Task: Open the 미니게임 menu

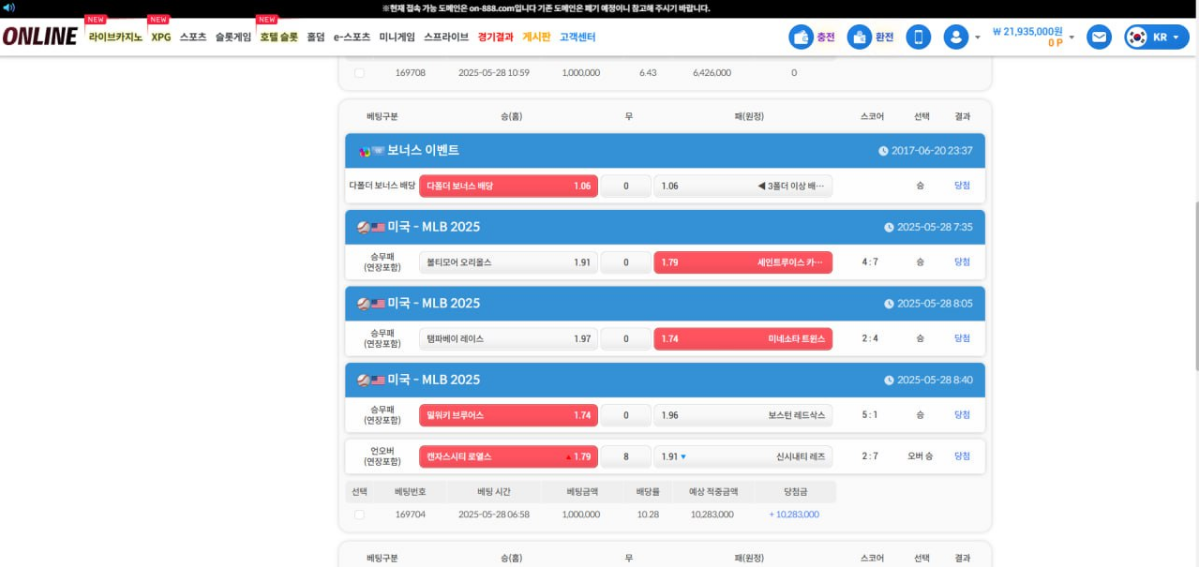Action: pyautogui.click(x=397, y=37)
